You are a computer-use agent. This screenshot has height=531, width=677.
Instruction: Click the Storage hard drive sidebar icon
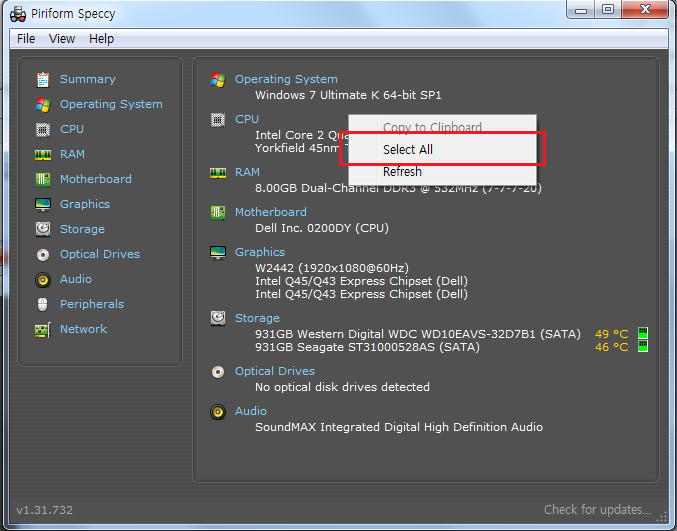(43, 229)
